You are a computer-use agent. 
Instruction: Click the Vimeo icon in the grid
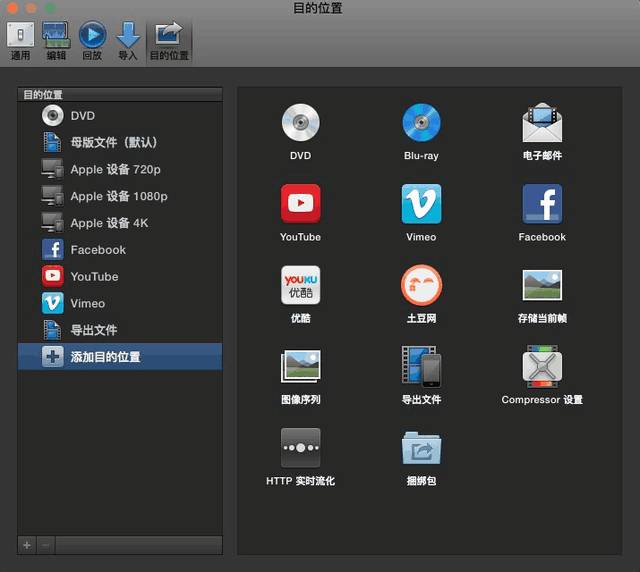pyautogui.click(x=421, y=203)
